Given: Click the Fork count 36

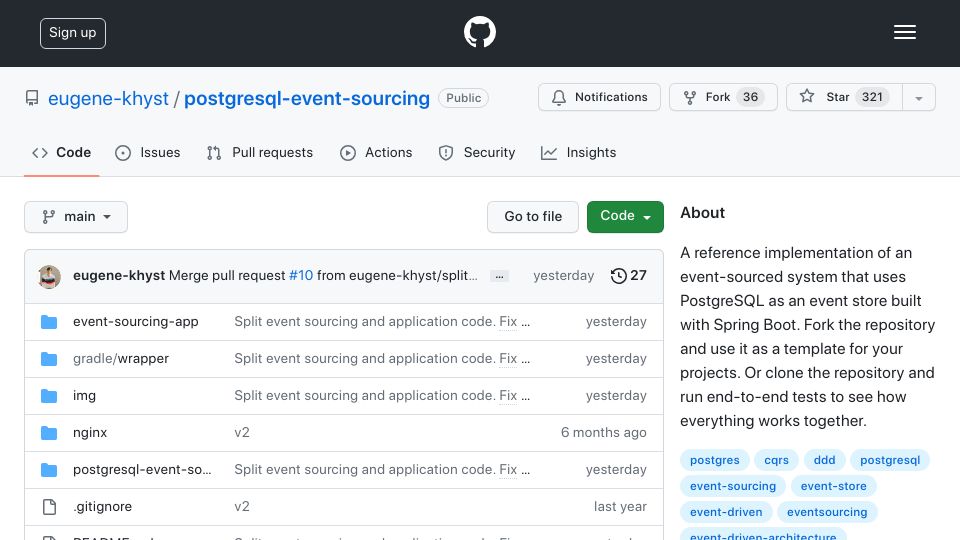Looking at the screenshot, I should point(750,97).
